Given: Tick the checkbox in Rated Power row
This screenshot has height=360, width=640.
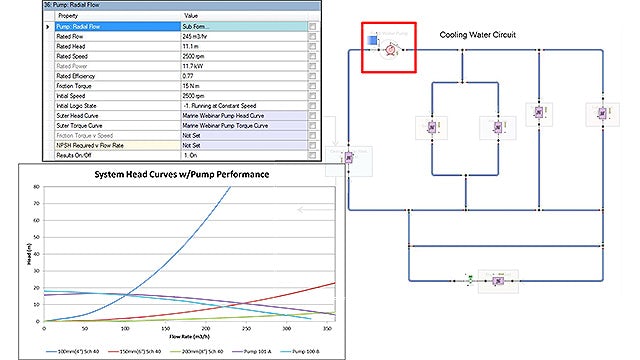Looking at the screenshot, I should pos(312,66).
